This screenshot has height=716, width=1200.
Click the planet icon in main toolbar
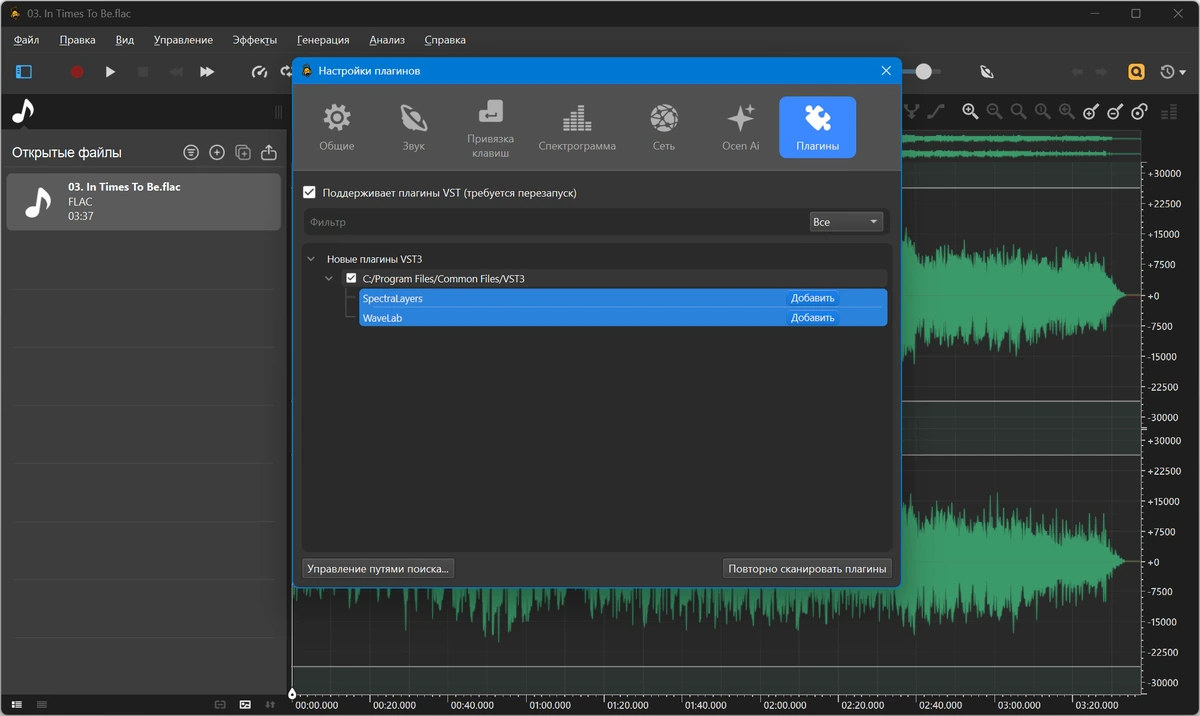pyautogui.click(x=986, y=72)
